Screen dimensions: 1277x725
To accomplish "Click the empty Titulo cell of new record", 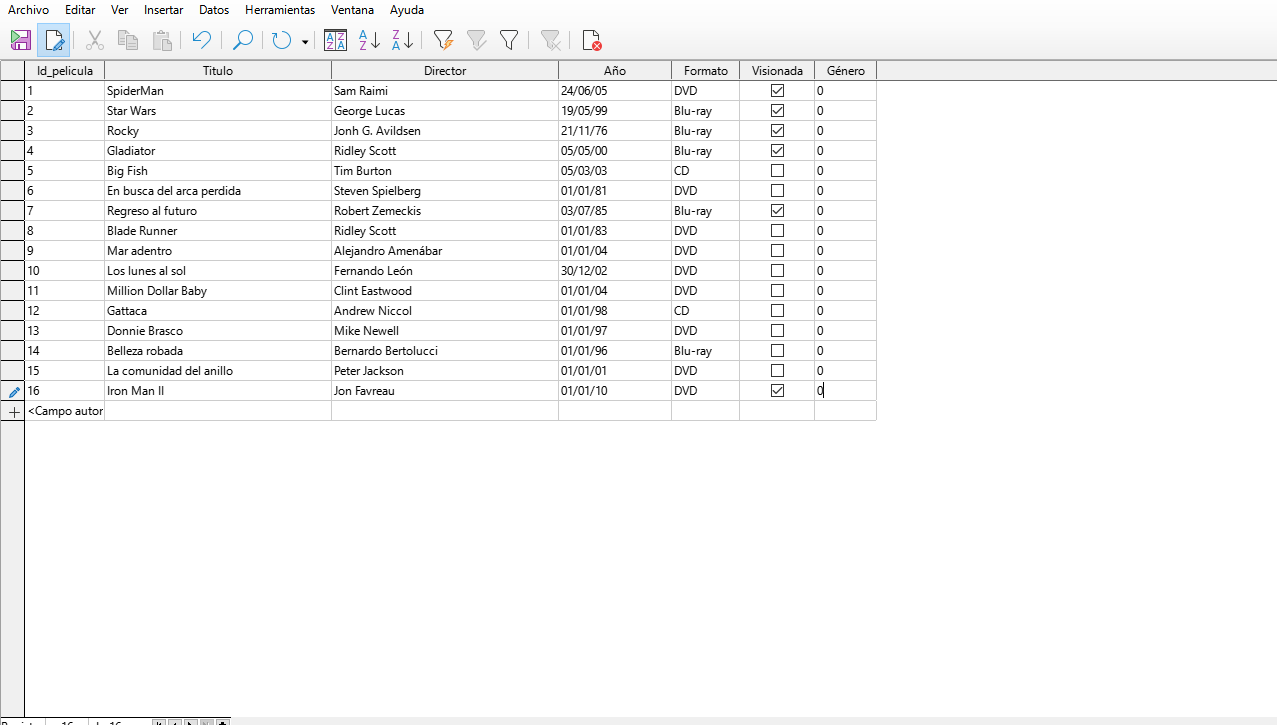I will (x=218, y=411).
